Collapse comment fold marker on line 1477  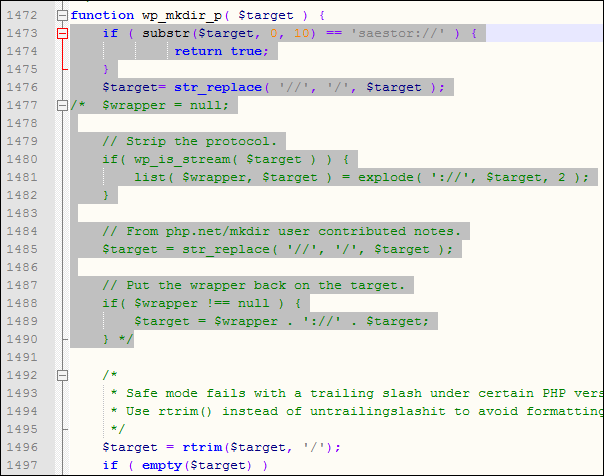(62, 106)
